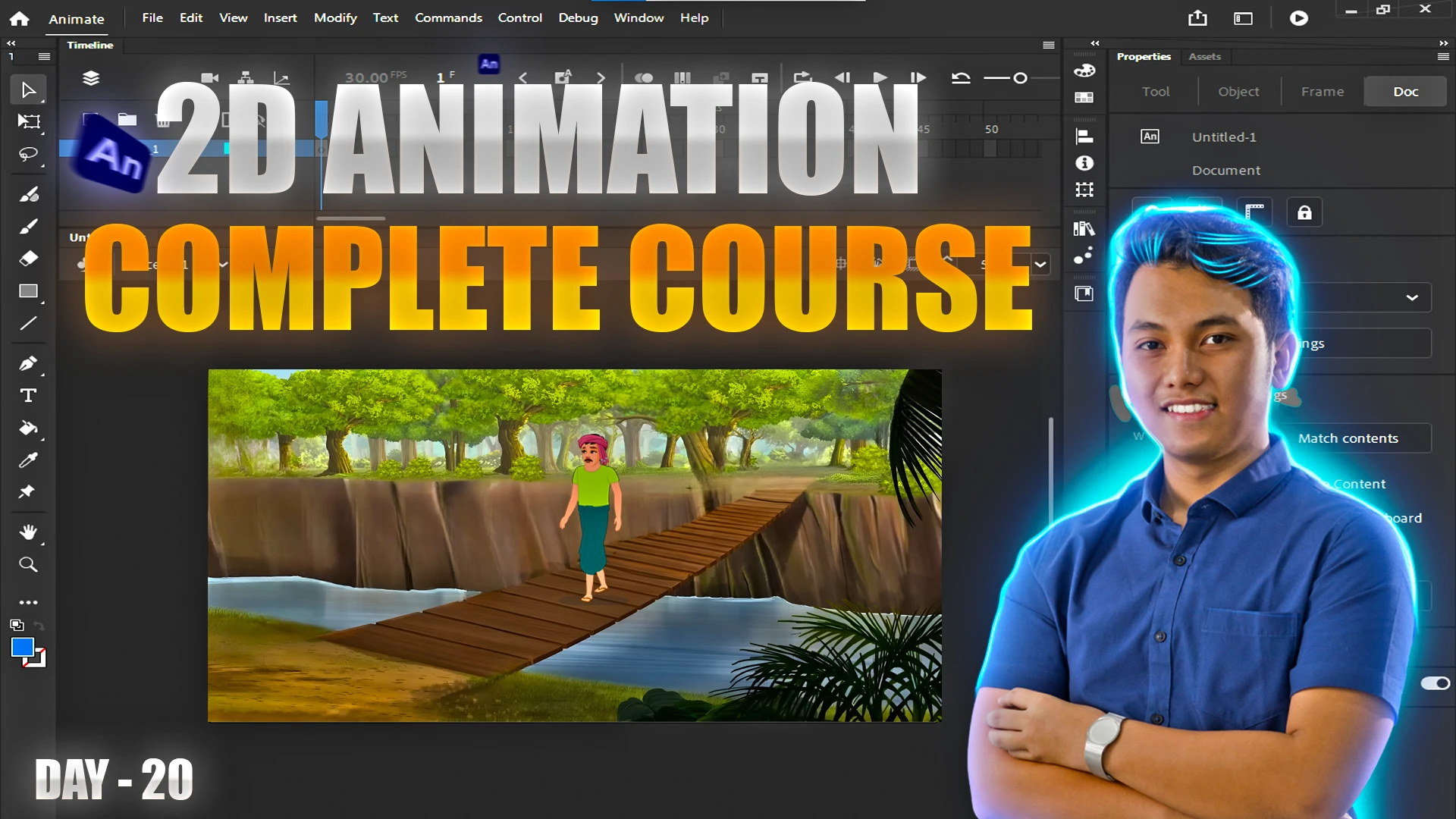Open the File menu
The height and width of the screenshot is (819, 1456).
click(152, 17)
